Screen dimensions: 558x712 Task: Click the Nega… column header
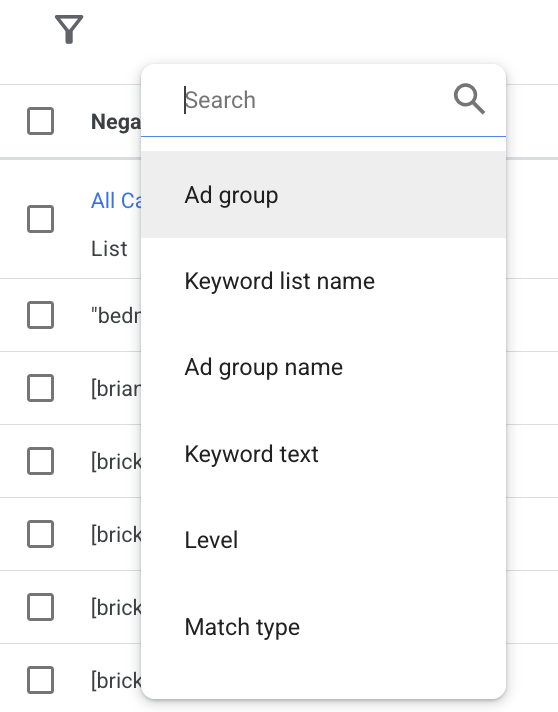click(x=116, y=122)
